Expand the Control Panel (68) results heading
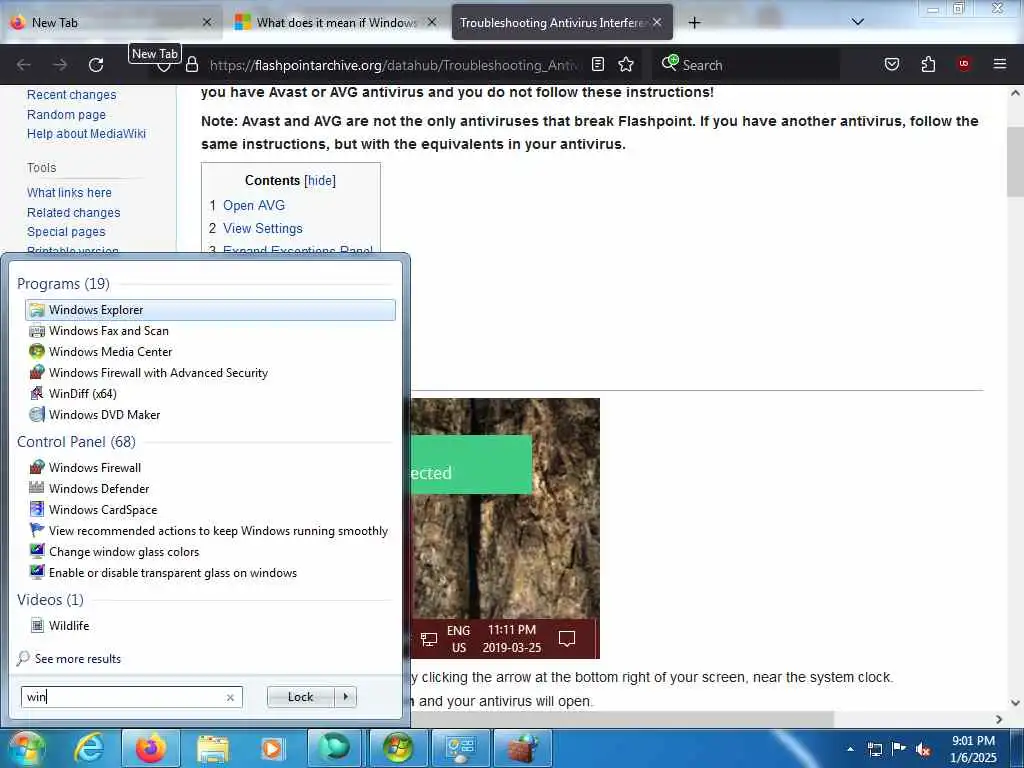This screenshot has height=768, width=1024. [76, 441]
